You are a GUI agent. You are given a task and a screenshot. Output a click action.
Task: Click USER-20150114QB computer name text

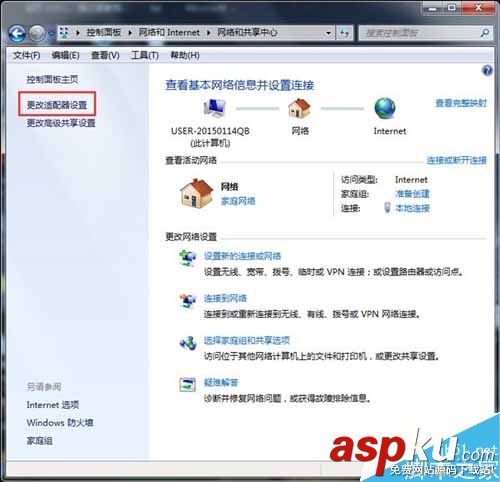coord(210,131)
